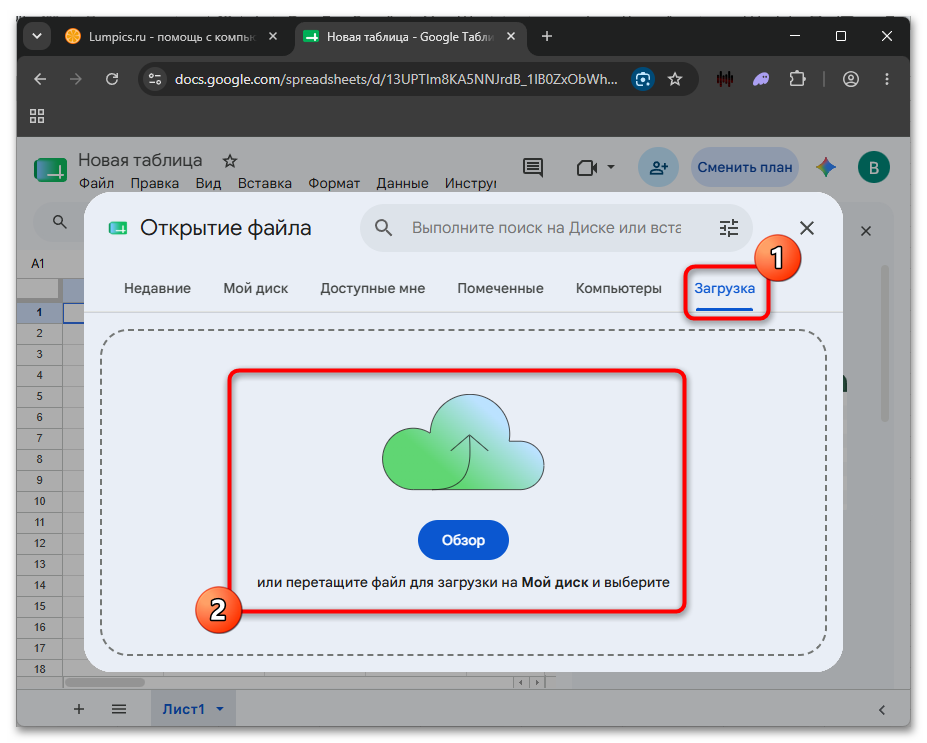Switch to the Lumpics.ru browser tab
Viewport: 927px width, 743px height.
pos(169,37)
